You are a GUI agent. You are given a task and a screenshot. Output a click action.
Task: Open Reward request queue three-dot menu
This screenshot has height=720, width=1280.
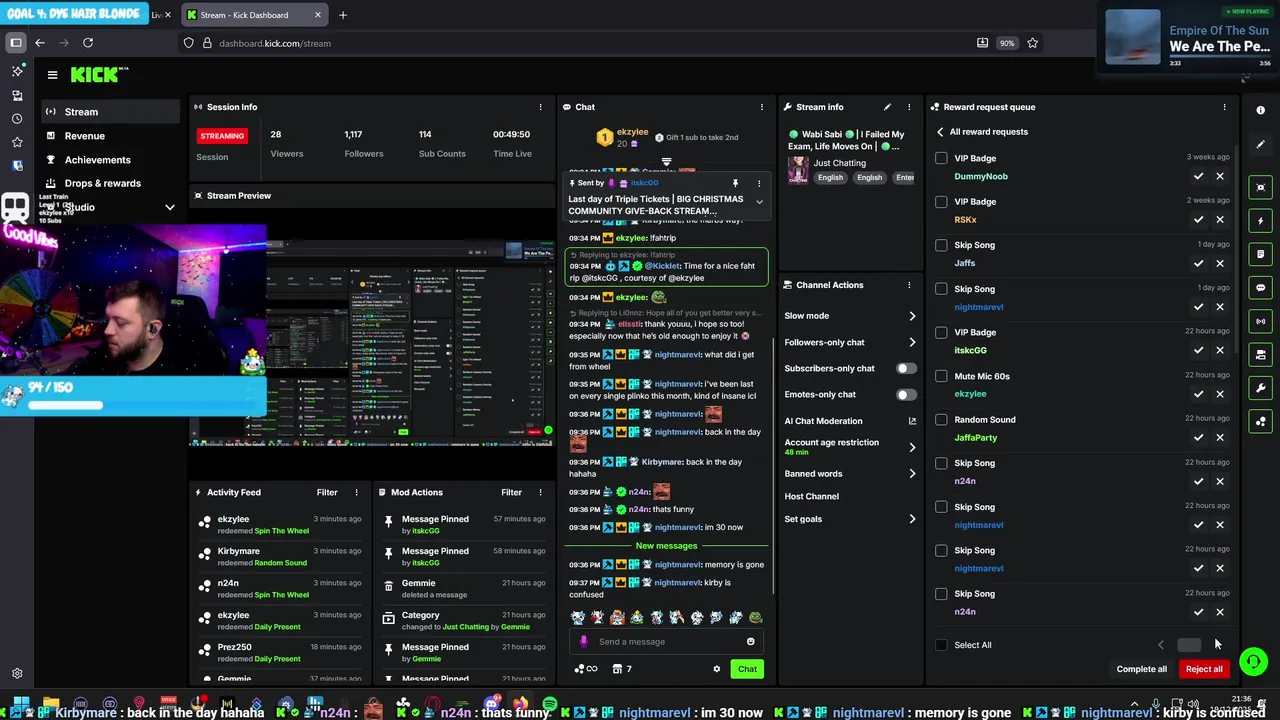[x=1224, y=107]
